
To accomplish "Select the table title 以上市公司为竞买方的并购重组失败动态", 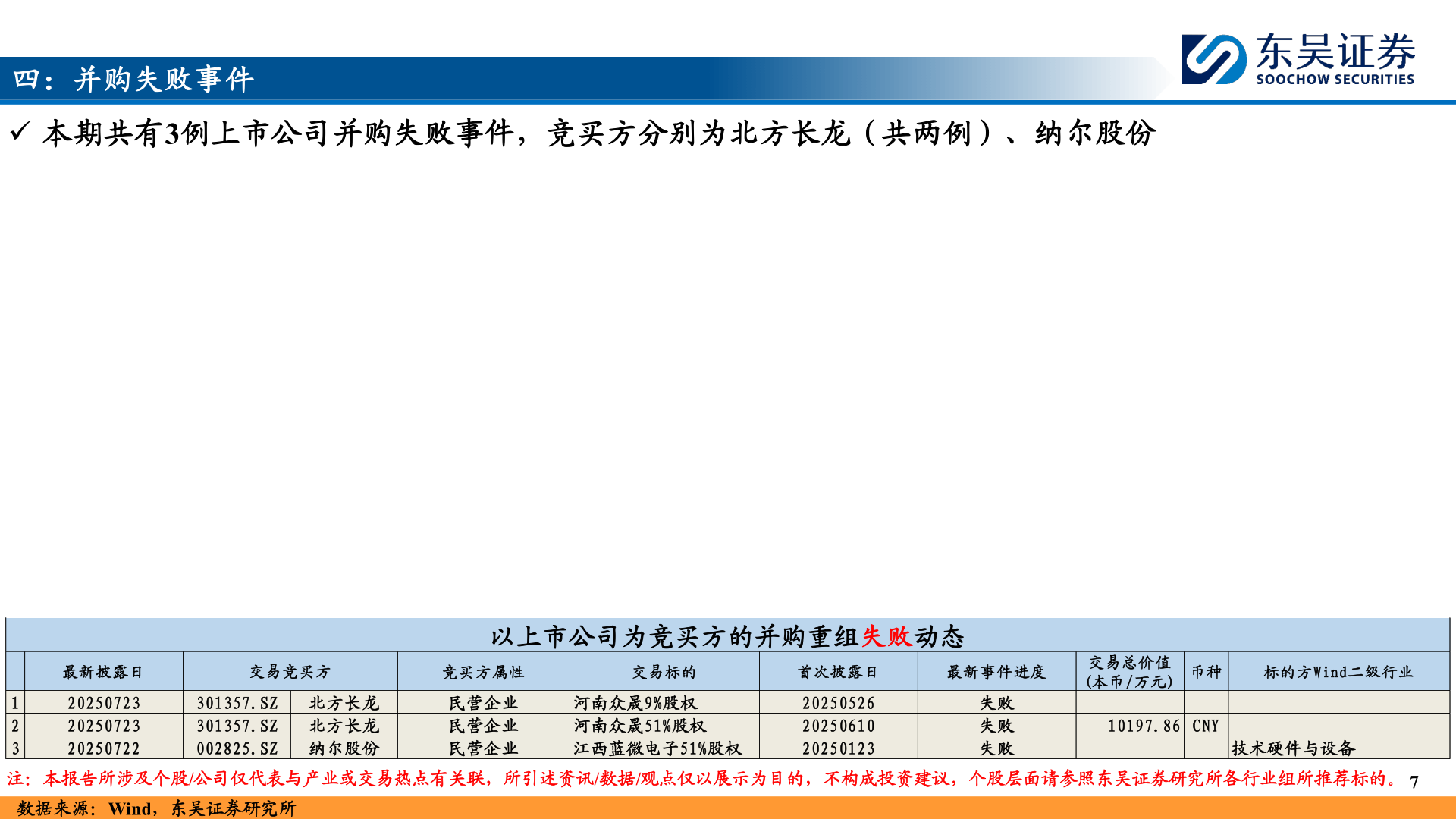I will tap(728, 639).
